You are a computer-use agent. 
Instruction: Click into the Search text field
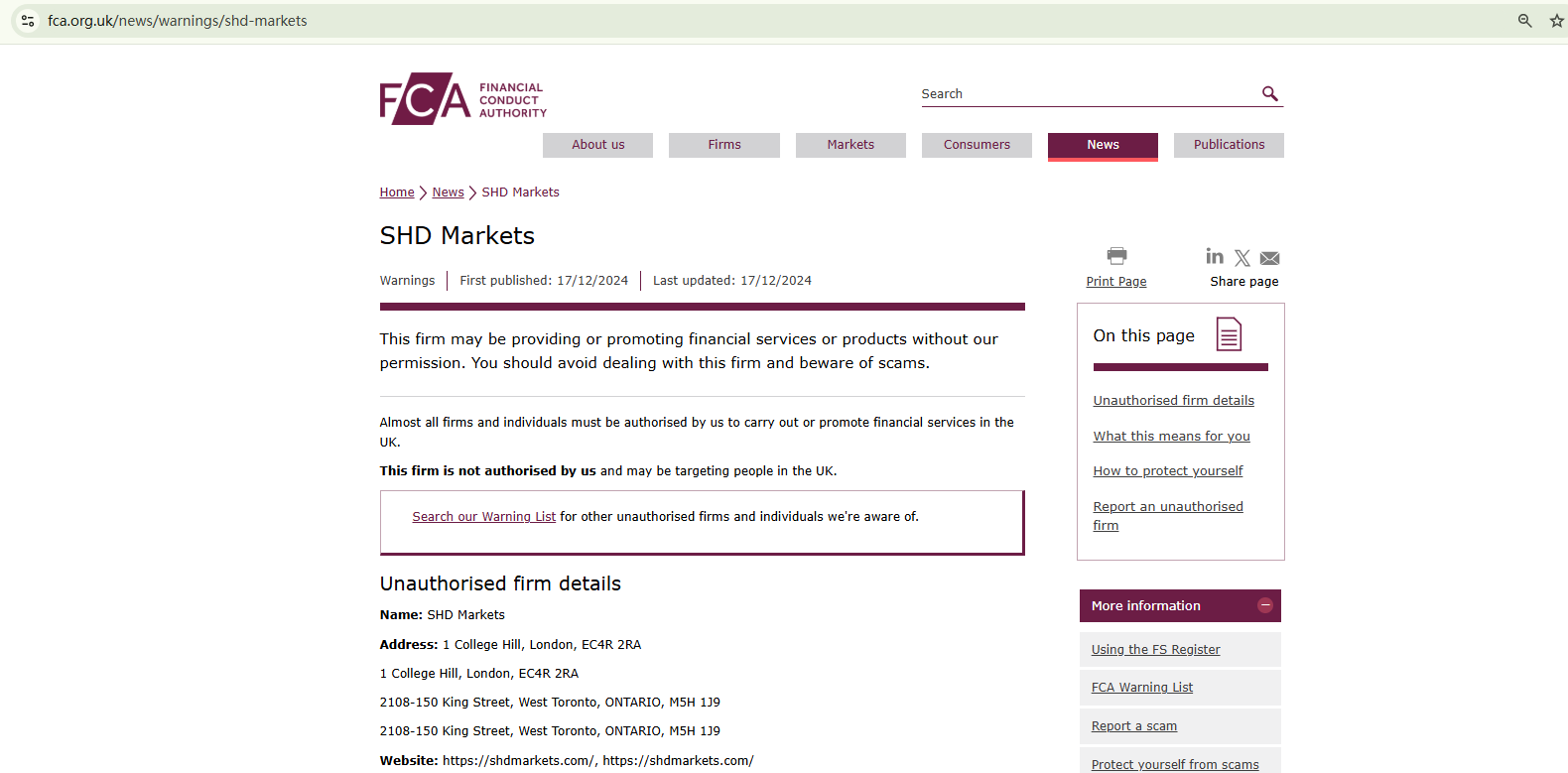click(x=1087, y=94)
